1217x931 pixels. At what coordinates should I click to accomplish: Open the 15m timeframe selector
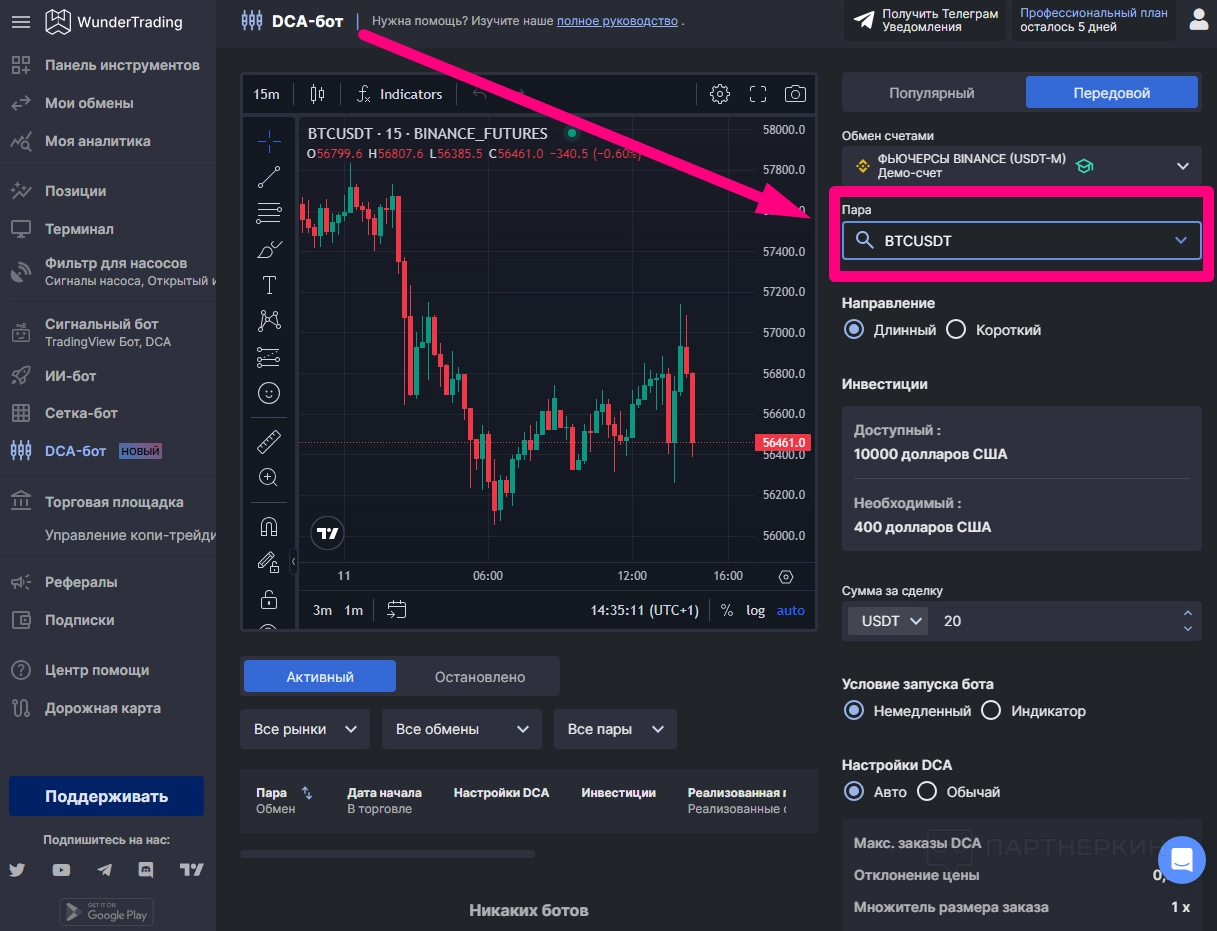click(266, 94)
